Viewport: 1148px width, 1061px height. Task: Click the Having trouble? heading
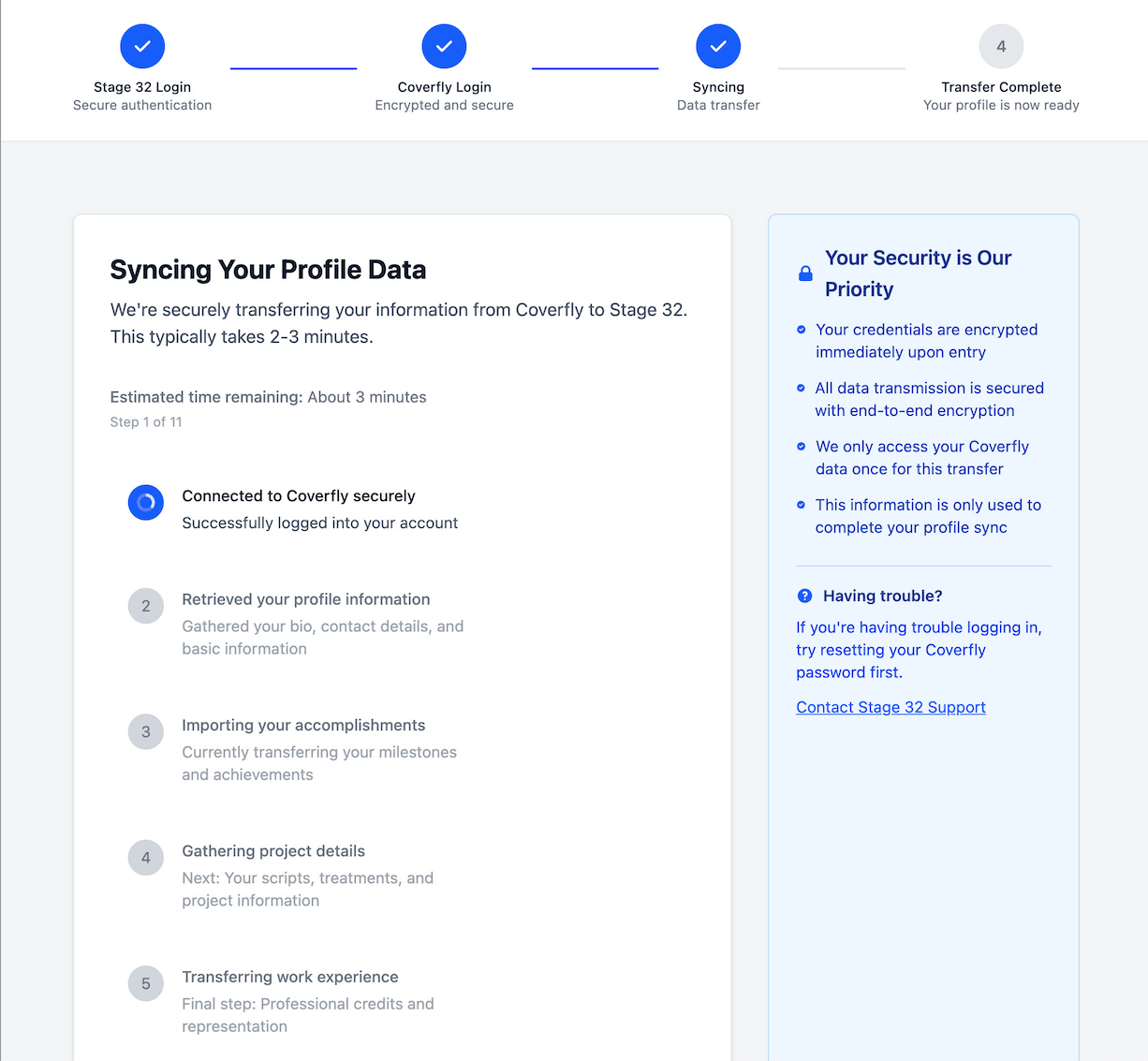pyautogui.click(x=883, y=596)
